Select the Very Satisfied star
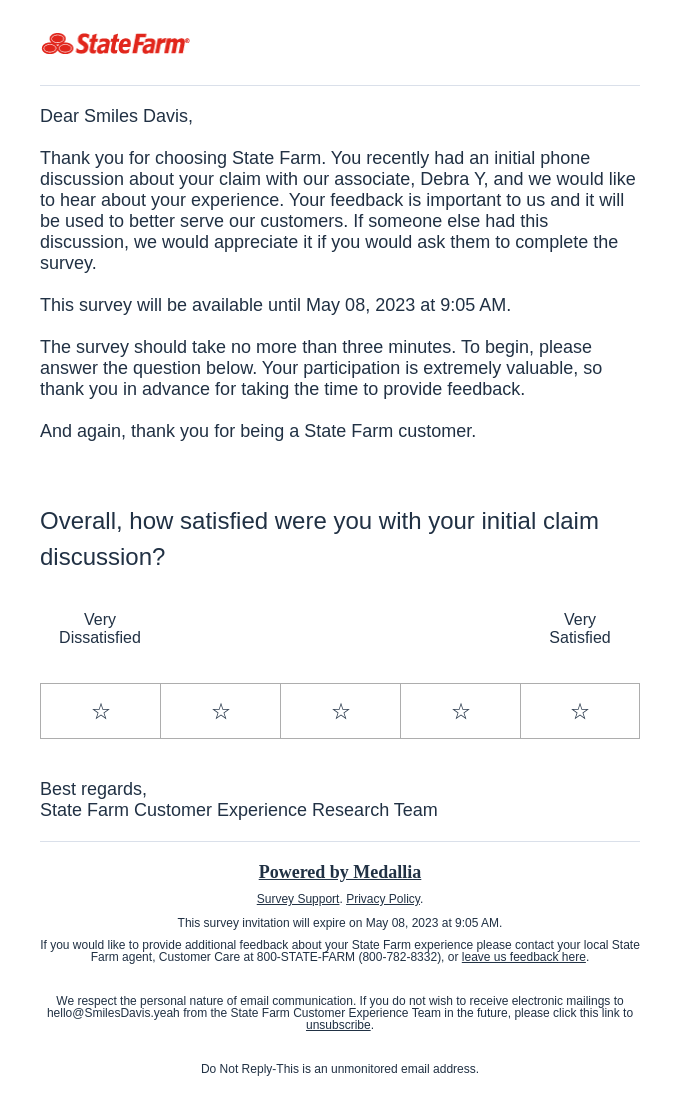Image resolution: width=680 pixels, height=1107 pixels. coord(580,711)
